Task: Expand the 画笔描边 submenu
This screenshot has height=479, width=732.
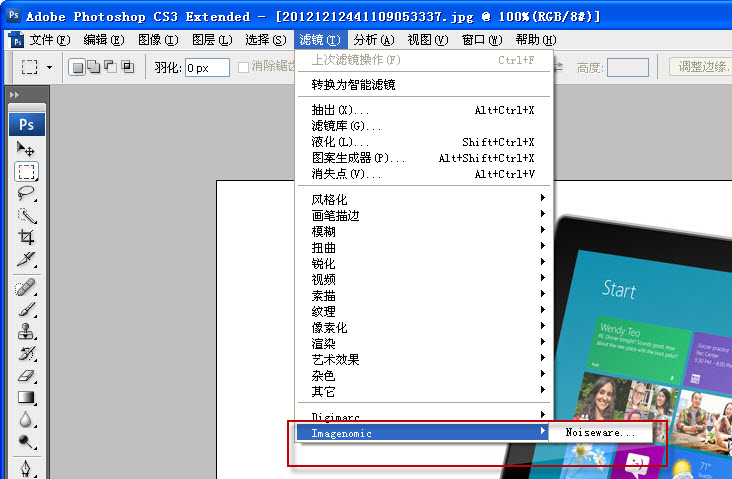Action: pos(424,216)
